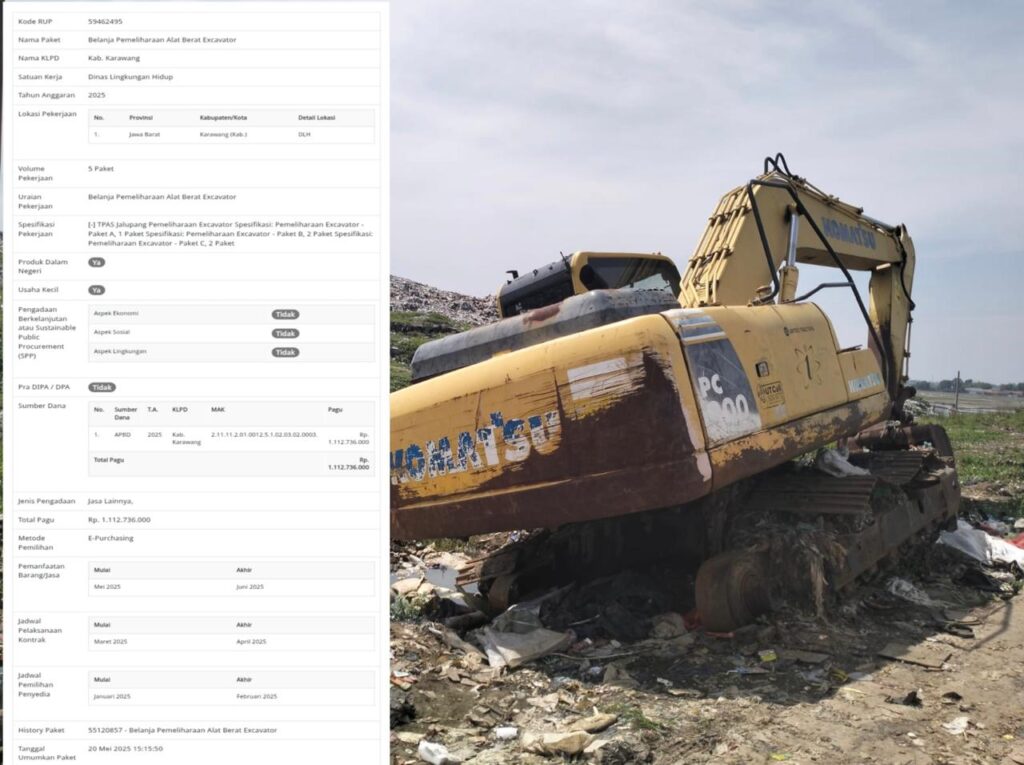The image size is (1024, 765).
Task: Click the DLH detail location cell
Action: tap(304, 135)
